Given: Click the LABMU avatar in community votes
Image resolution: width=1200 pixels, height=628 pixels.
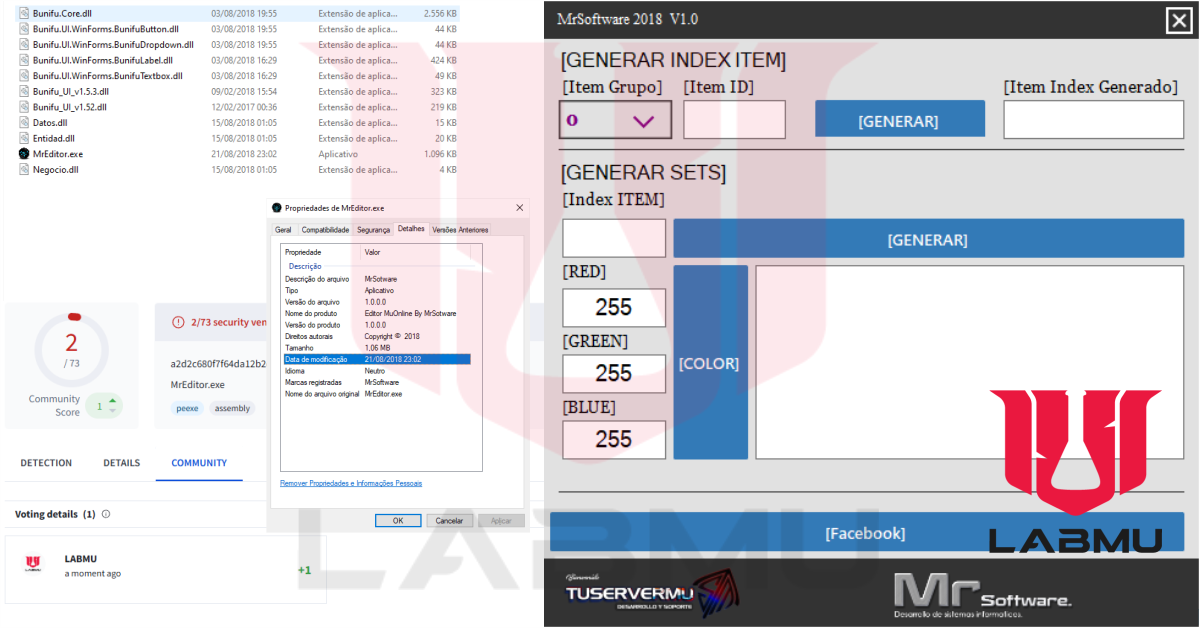Looking at the screenshot, I should 34,565.
